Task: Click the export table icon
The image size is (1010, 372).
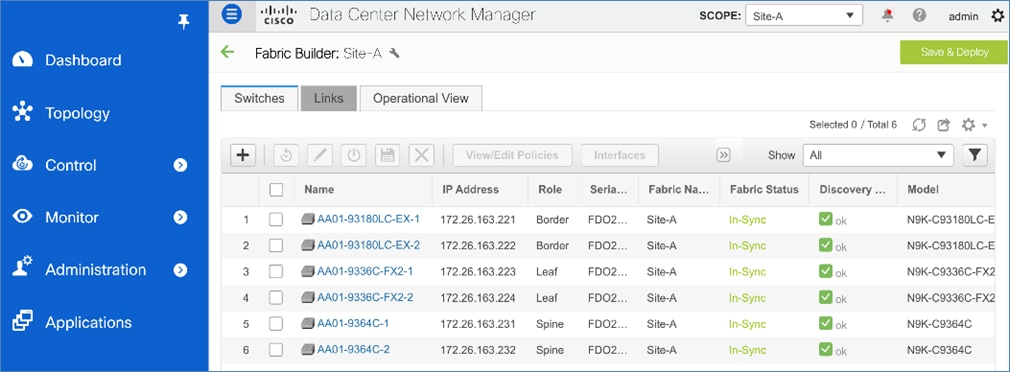Action: [944, 125]
